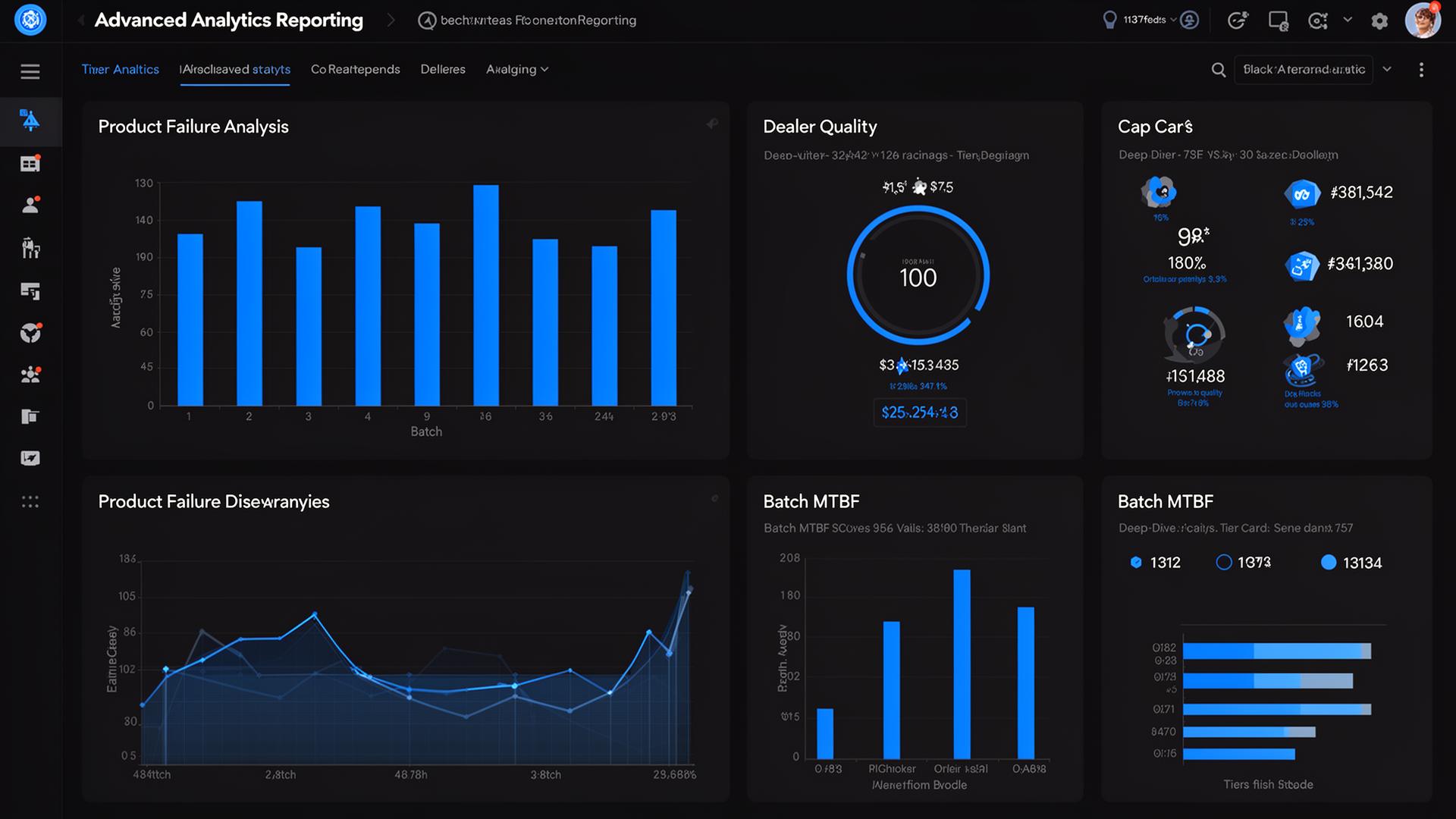Click the blue icon beside #381,542
The width and height of the screenshot is (1456, 819).
click(x=1302, y=194)
